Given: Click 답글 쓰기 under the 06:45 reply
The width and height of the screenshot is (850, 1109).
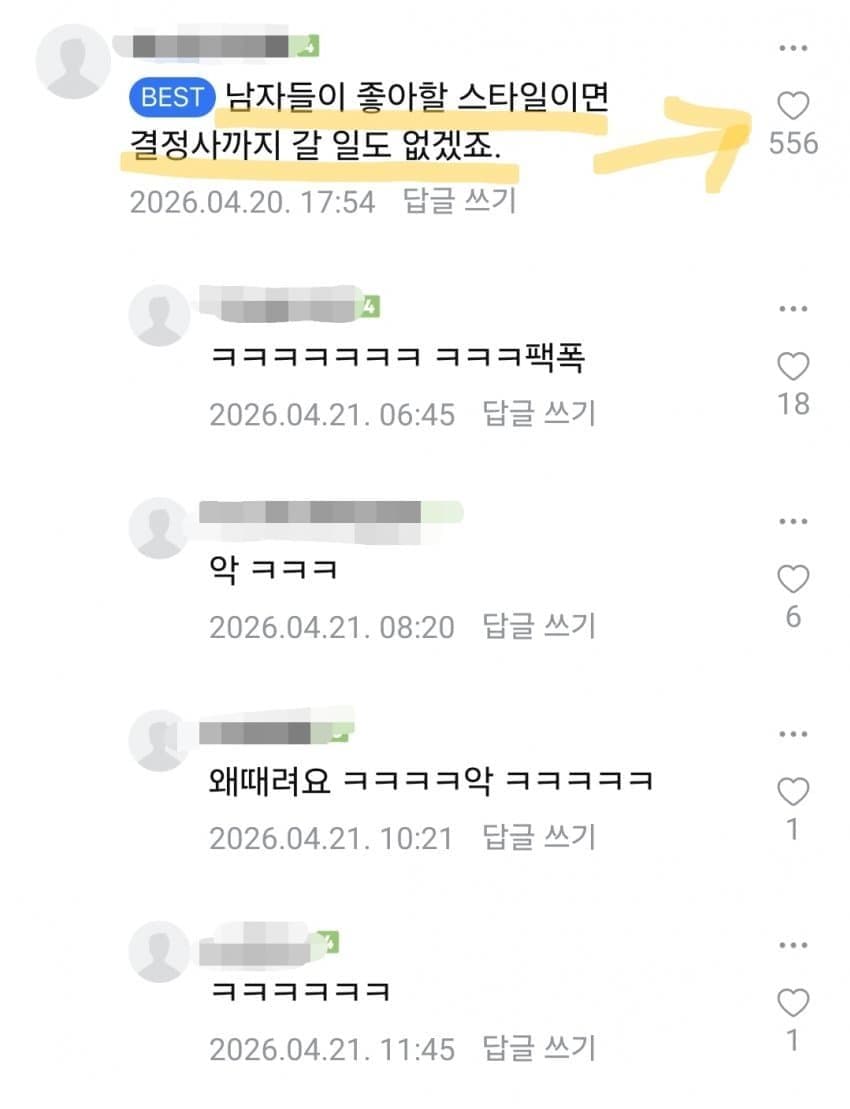Looking at the screenshot, I should 539,414.
